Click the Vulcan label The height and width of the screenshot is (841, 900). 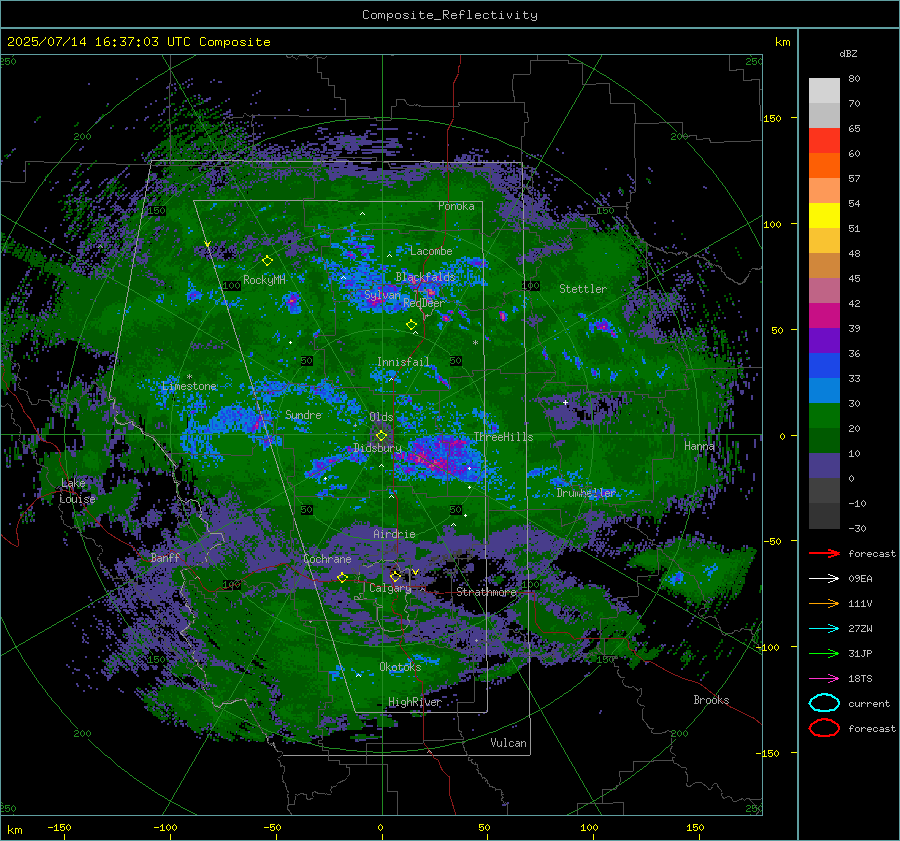coord(508,743)
